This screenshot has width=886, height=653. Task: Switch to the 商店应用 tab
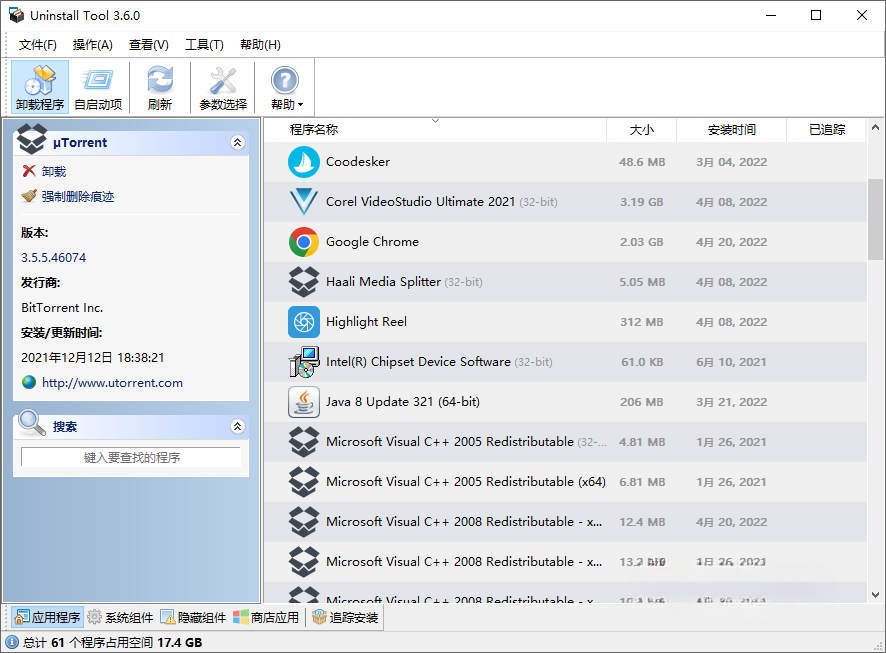[266, 617]
